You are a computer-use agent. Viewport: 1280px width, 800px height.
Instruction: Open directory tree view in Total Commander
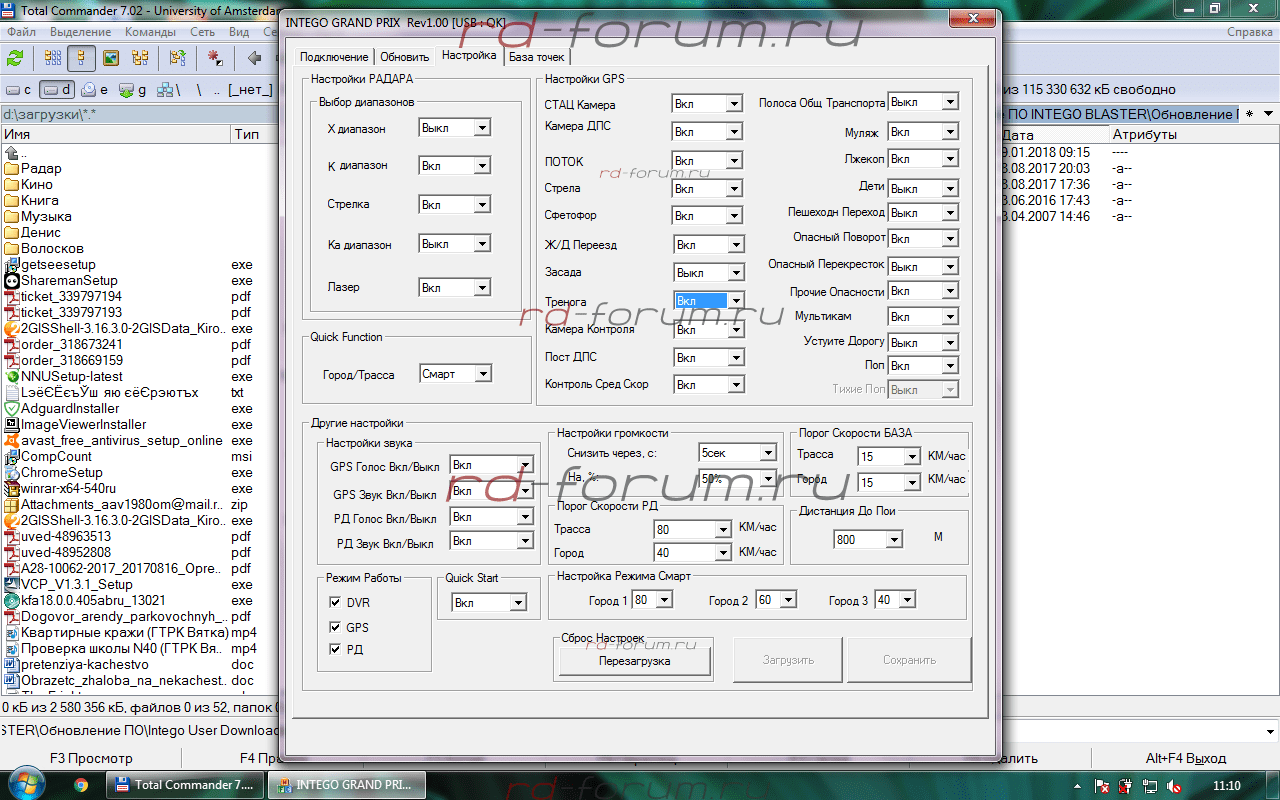click(140, 58)
